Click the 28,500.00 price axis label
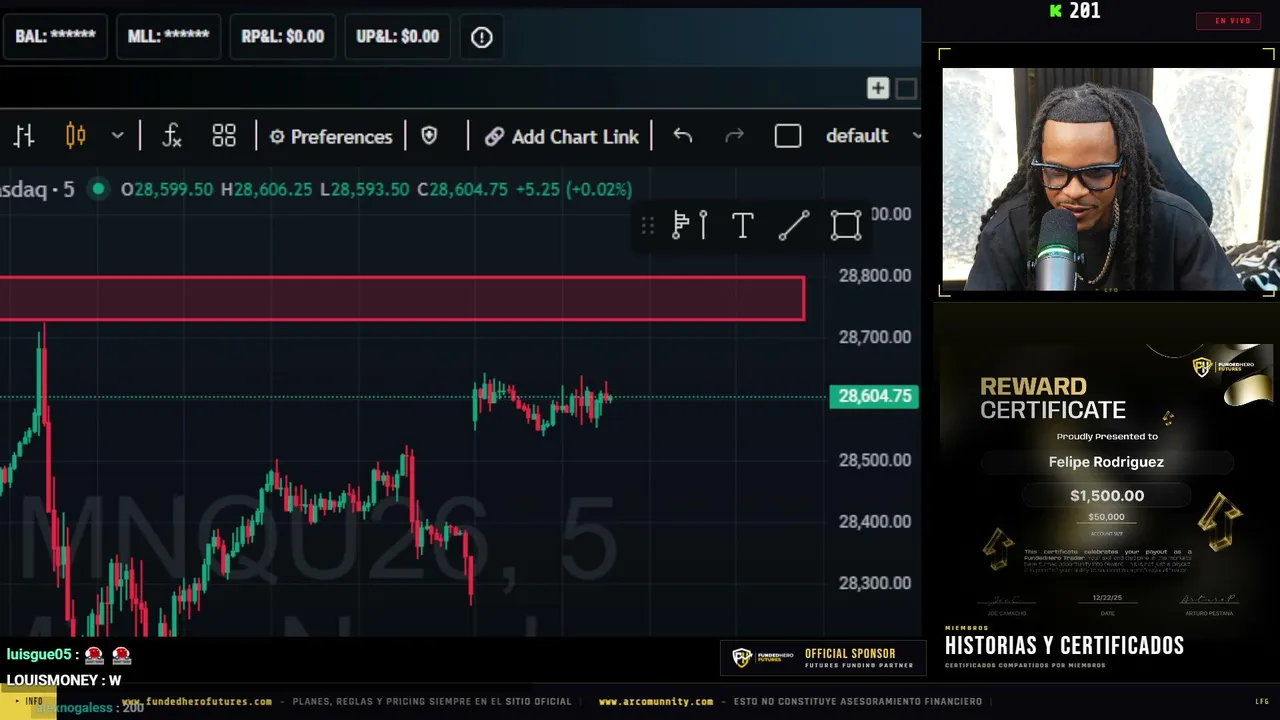 point(875,460)
